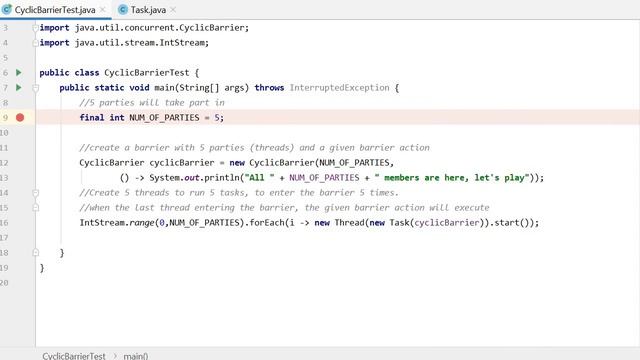This screenshot has height=360, width=640.
Task: Click the println call on line 13
Action: [222, 178]
